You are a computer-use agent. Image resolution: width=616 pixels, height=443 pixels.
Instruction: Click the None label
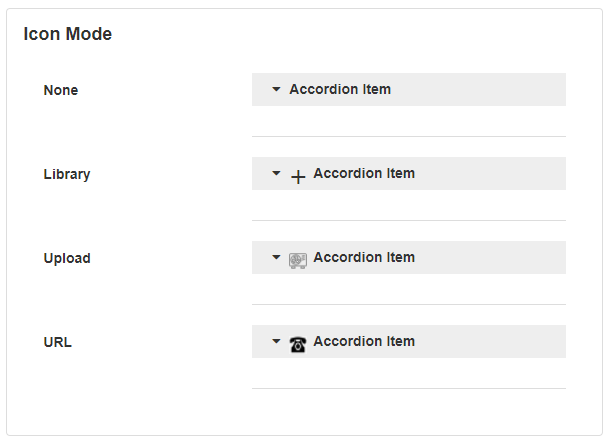[x=61, y=90]
